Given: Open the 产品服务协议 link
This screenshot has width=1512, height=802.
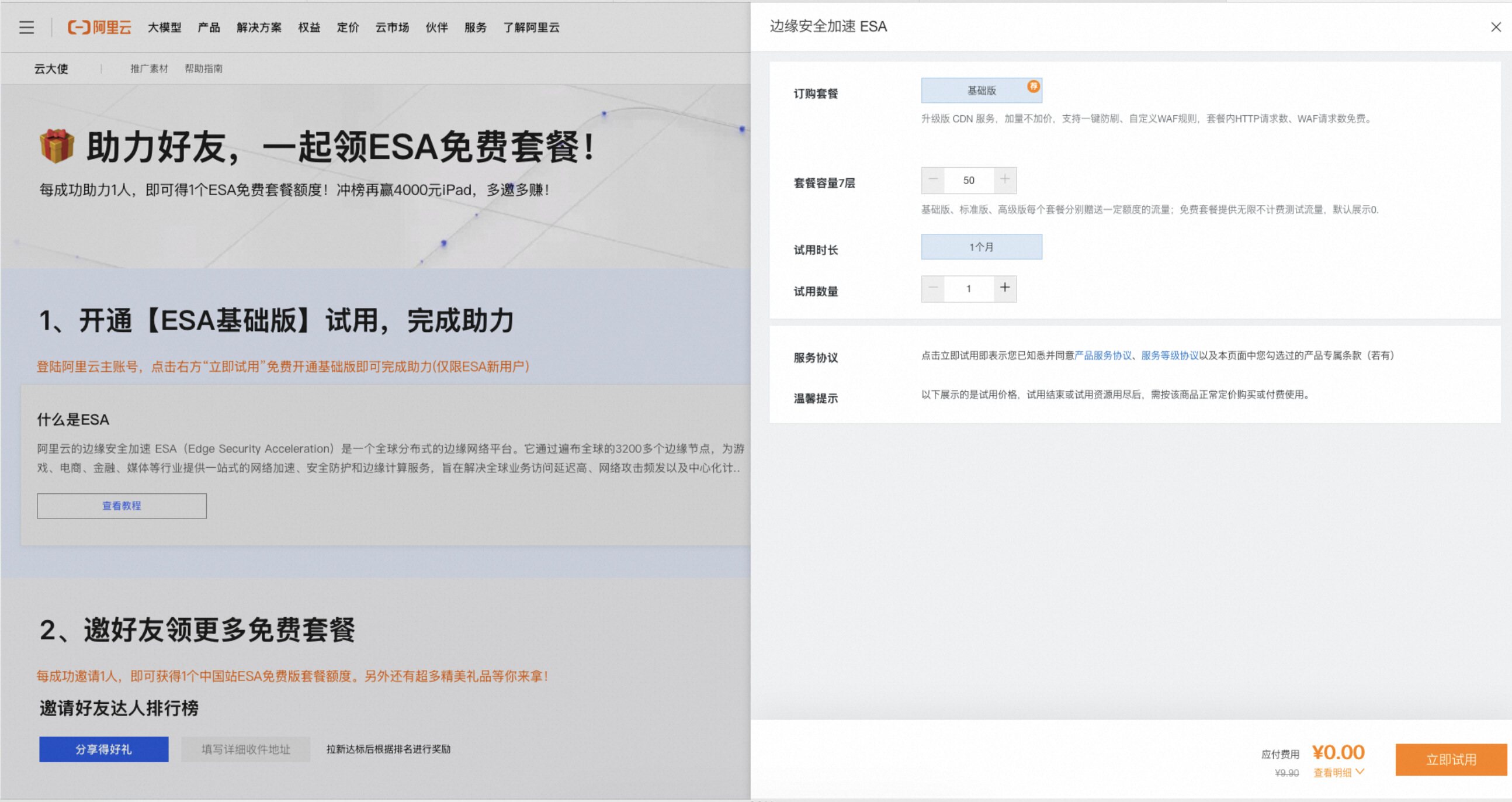Looking at the screenshot, I should click(1102, 356).
